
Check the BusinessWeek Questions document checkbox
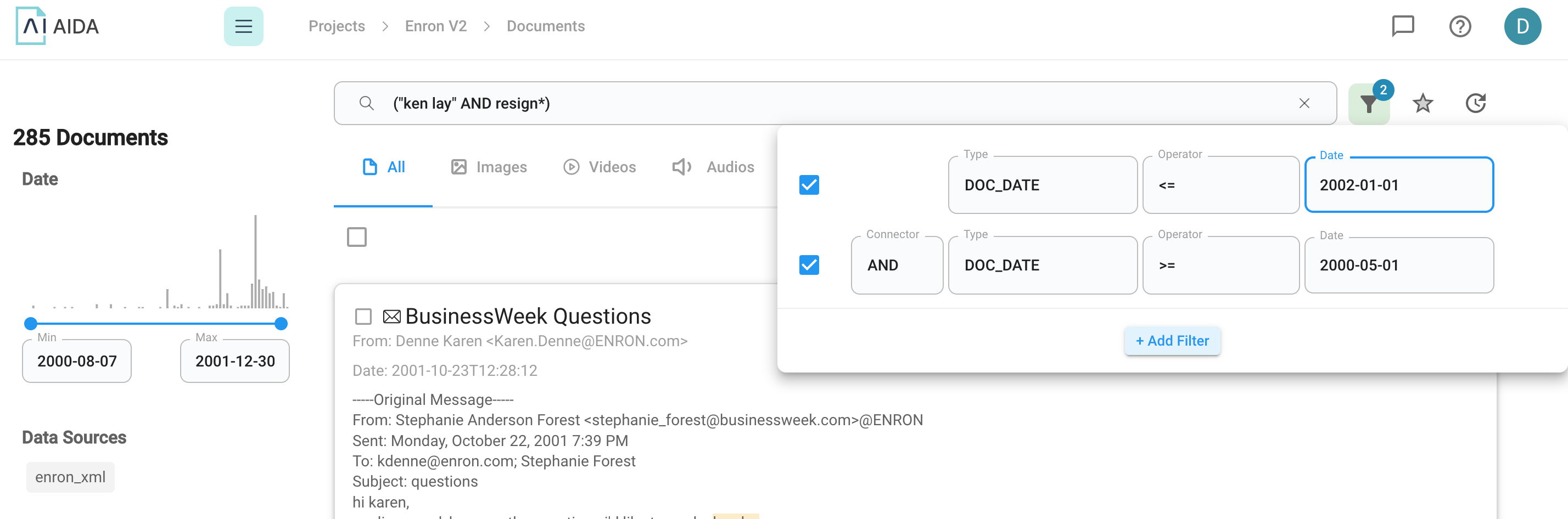coord(363,317)
